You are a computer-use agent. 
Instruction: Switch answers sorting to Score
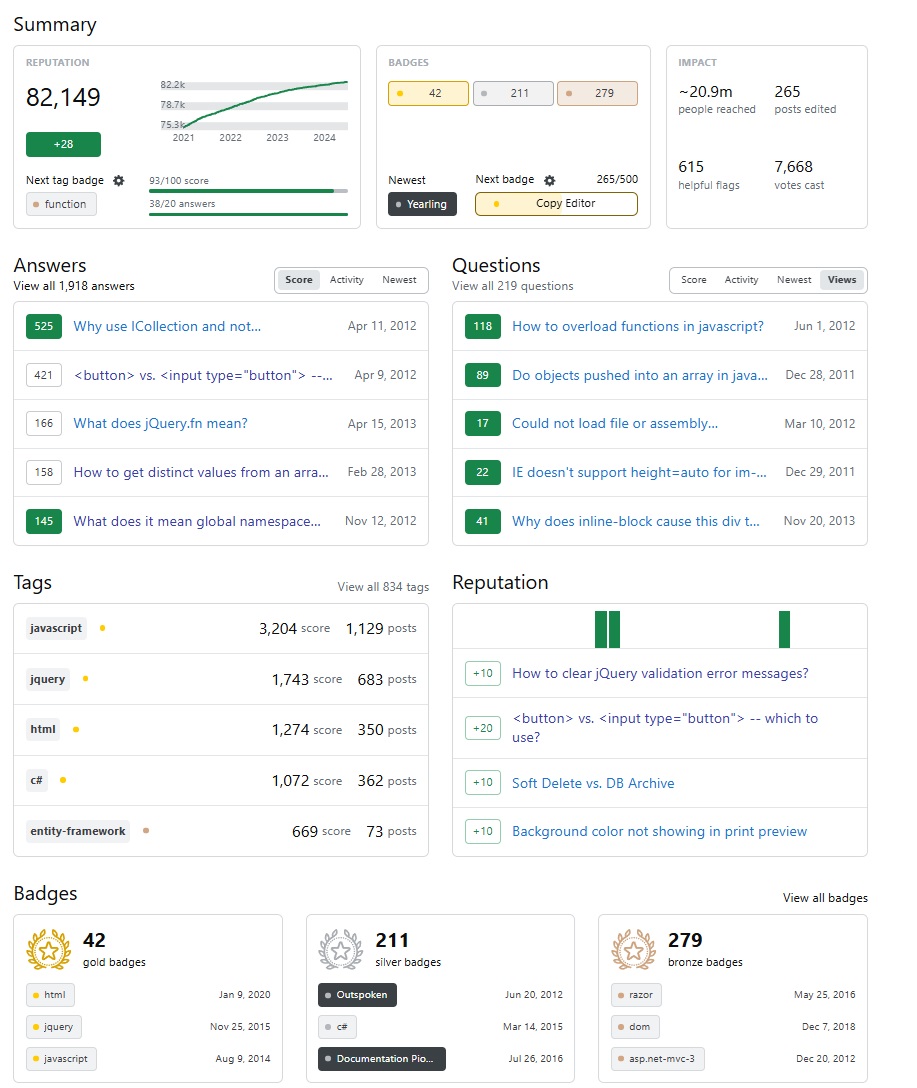pyautogui.click(x=299, y=280)
